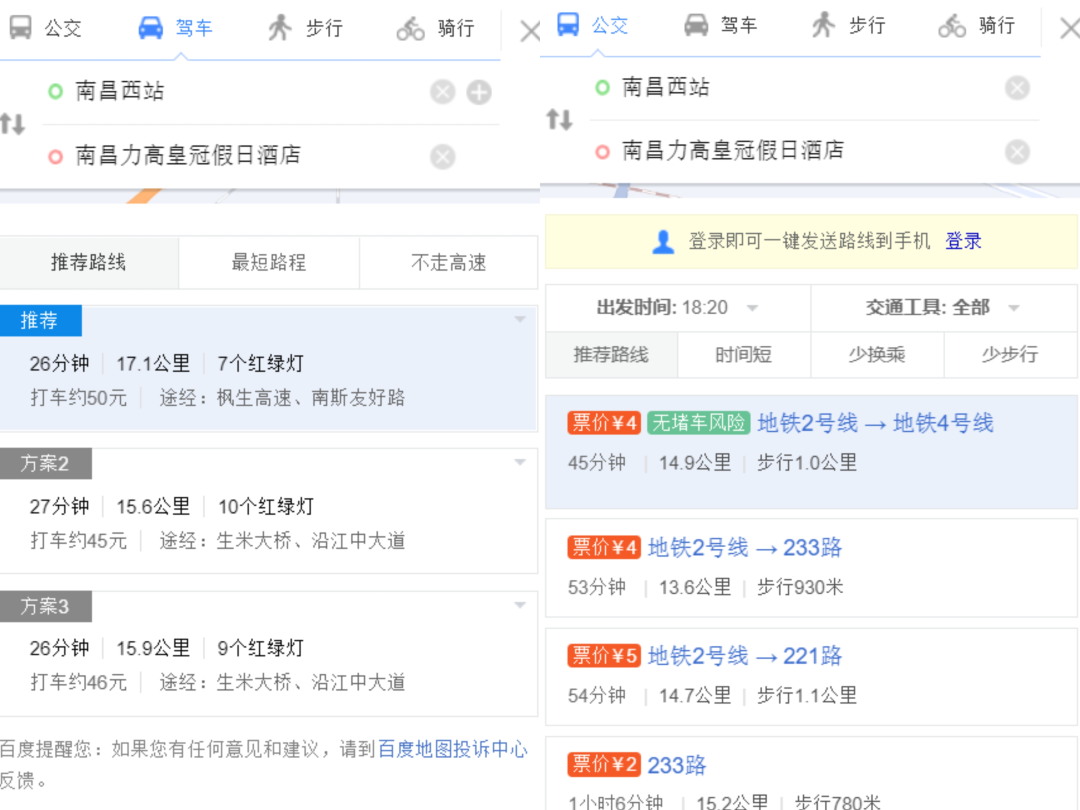The height and width of the screenshot is (810, 1080).
Task: Close the right route panel with X
Action: pos(1070,28)
